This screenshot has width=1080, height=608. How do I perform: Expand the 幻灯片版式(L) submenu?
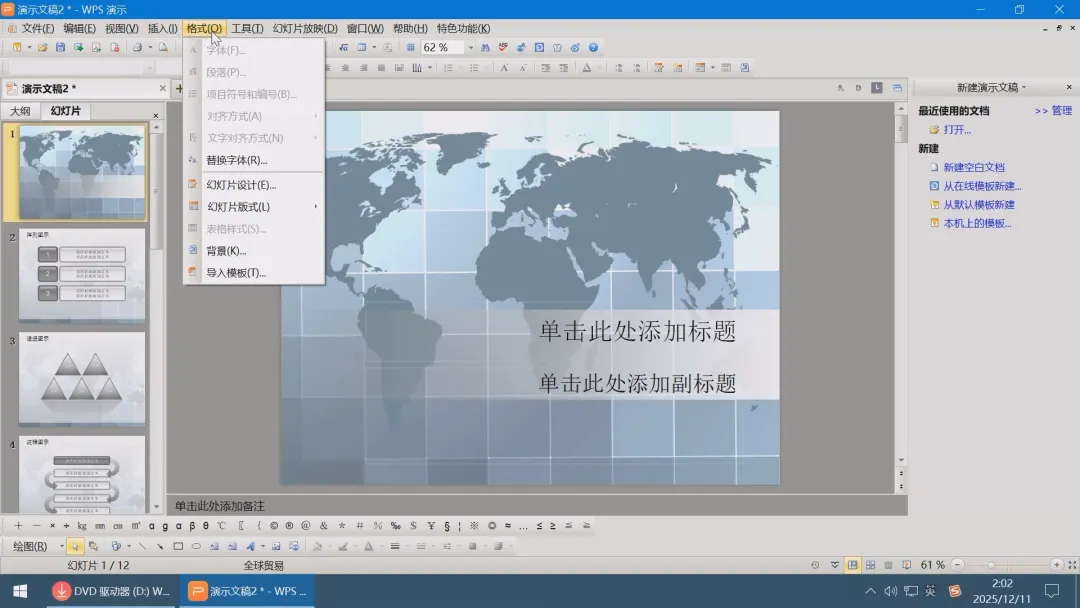click(254, 207)
